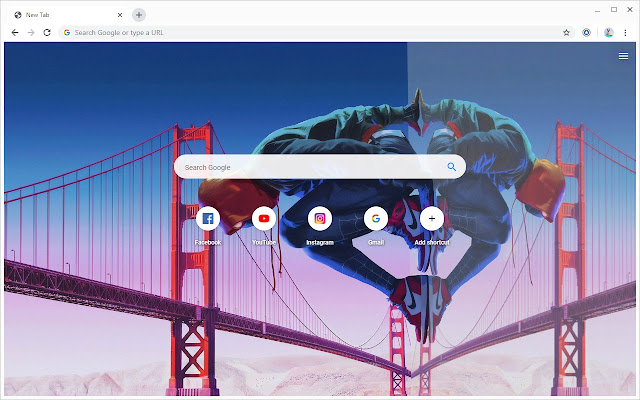Click the forward navigation arrow
This screenshot has height=400, width=640.
point(31,33)
